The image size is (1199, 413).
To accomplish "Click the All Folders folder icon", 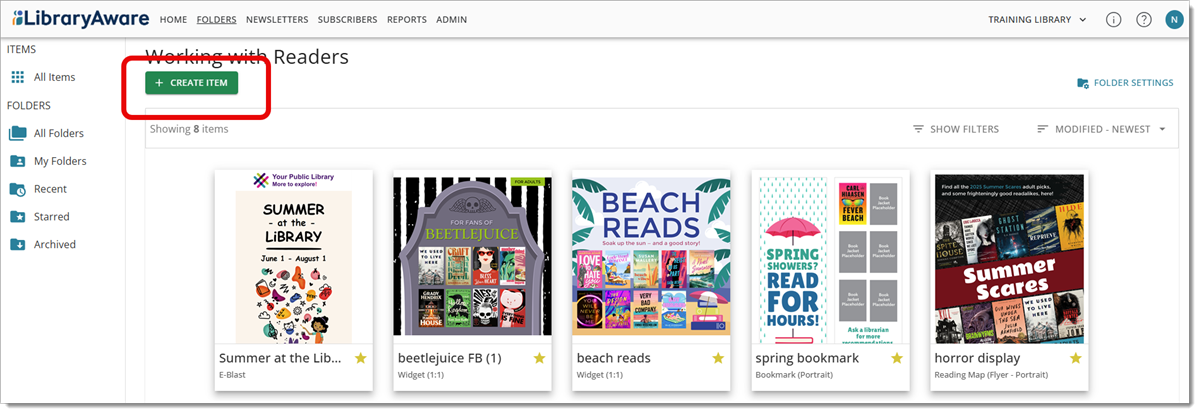I will [18, 133].
